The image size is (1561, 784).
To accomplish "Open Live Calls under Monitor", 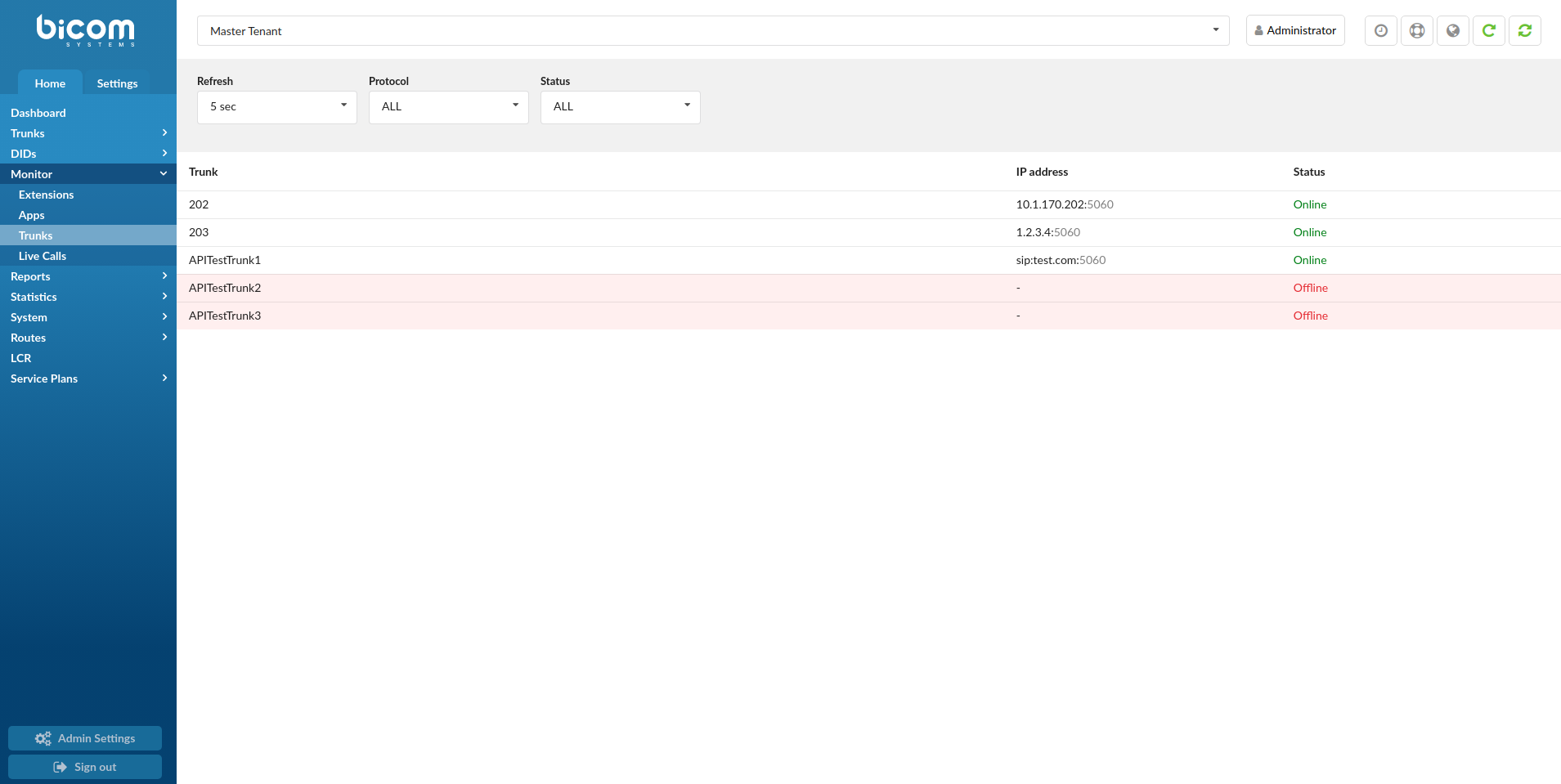I will click(88, 256).
